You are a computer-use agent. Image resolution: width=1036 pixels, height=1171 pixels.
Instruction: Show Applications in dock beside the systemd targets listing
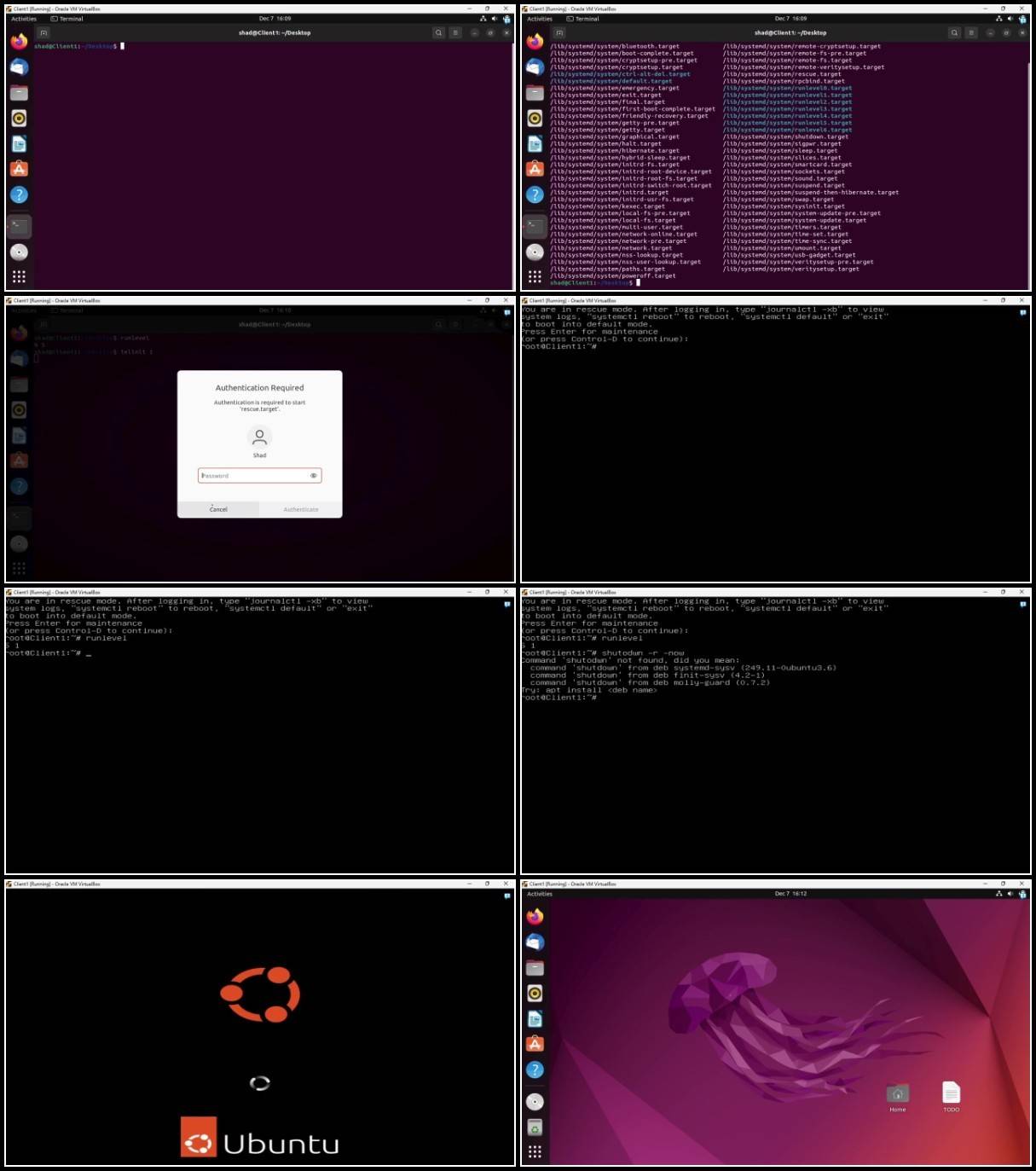535,276
